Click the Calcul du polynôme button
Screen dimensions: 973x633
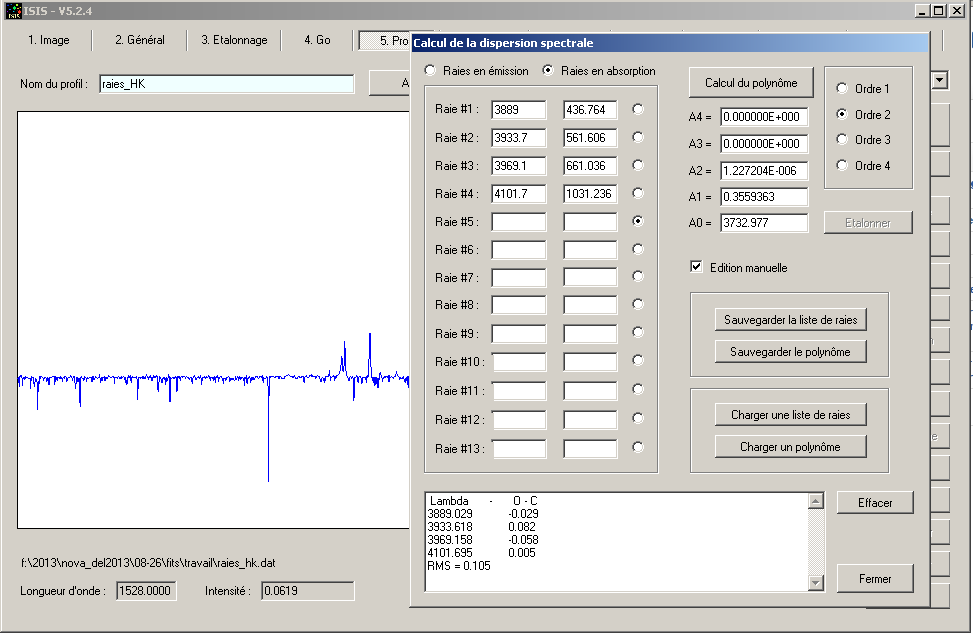pos(750,82)
